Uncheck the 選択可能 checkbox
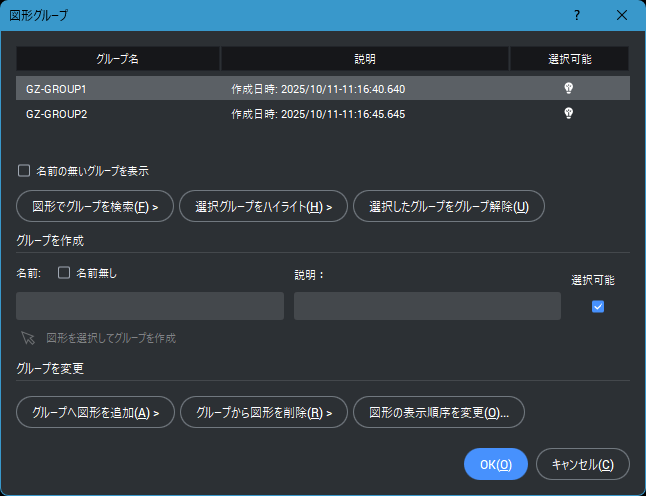The height and width of the screenshot is (496, 646). tap(598, 307)
